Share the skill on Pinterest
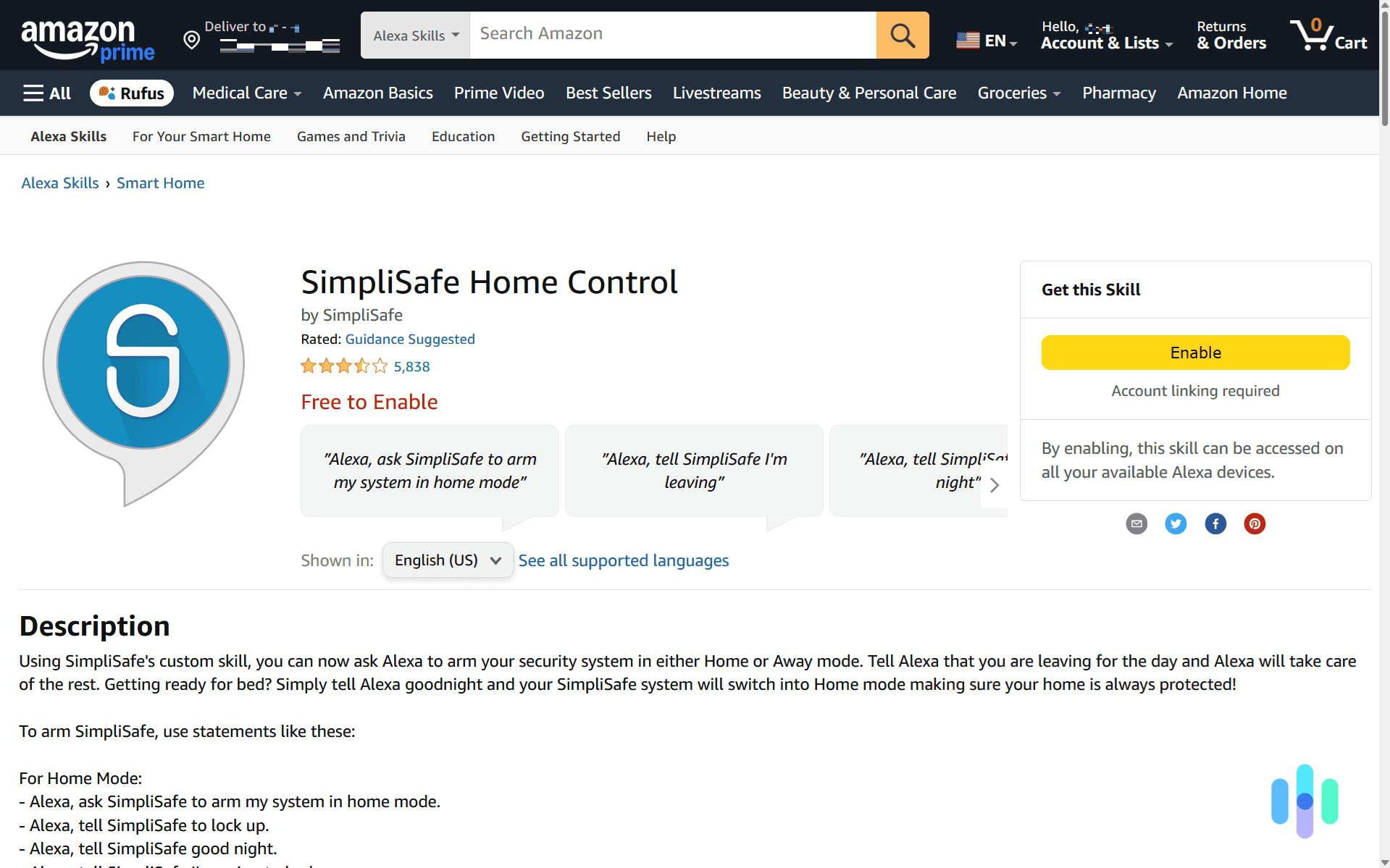 pos(1255,523)
